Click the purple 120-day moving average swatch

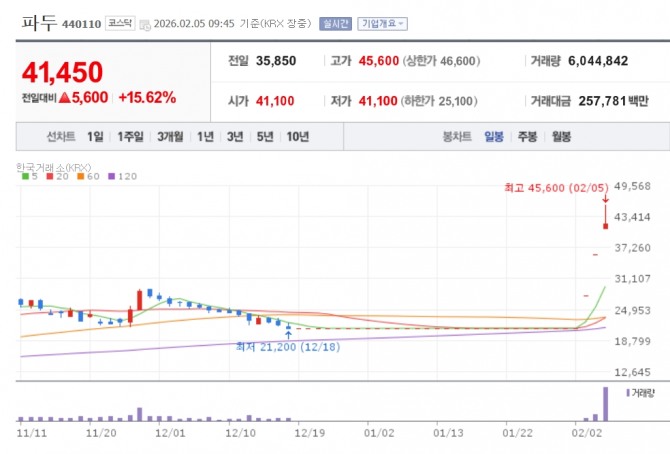coord(112,176)
